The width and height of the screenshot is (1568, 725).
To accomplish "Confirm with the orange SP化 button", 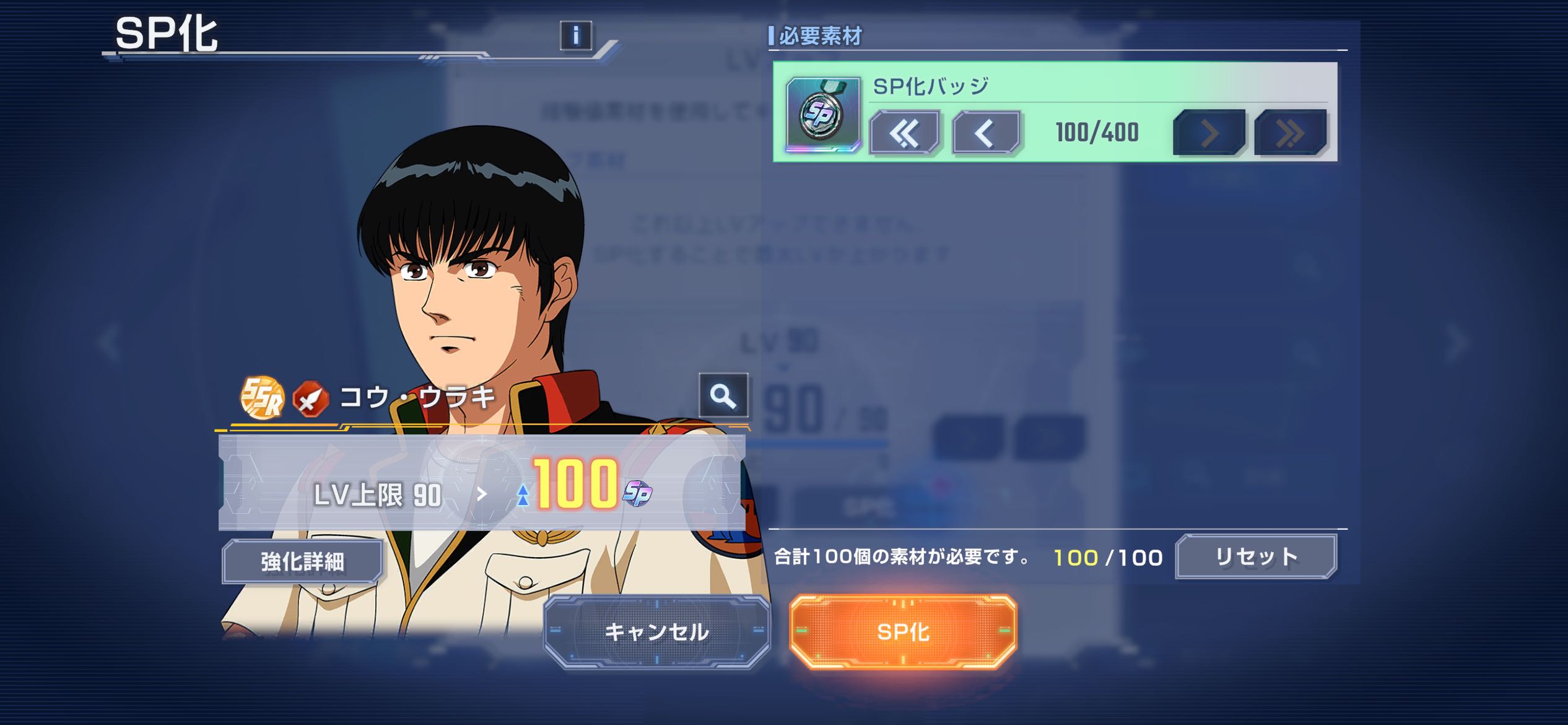I will point(903,631).
